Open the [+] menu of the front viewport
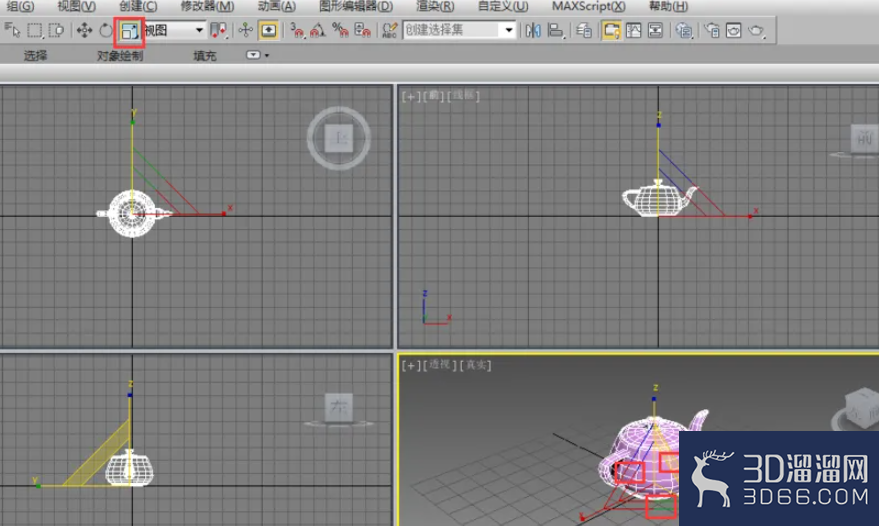This screenshot has height=526, width=879. tap(411, 96)
